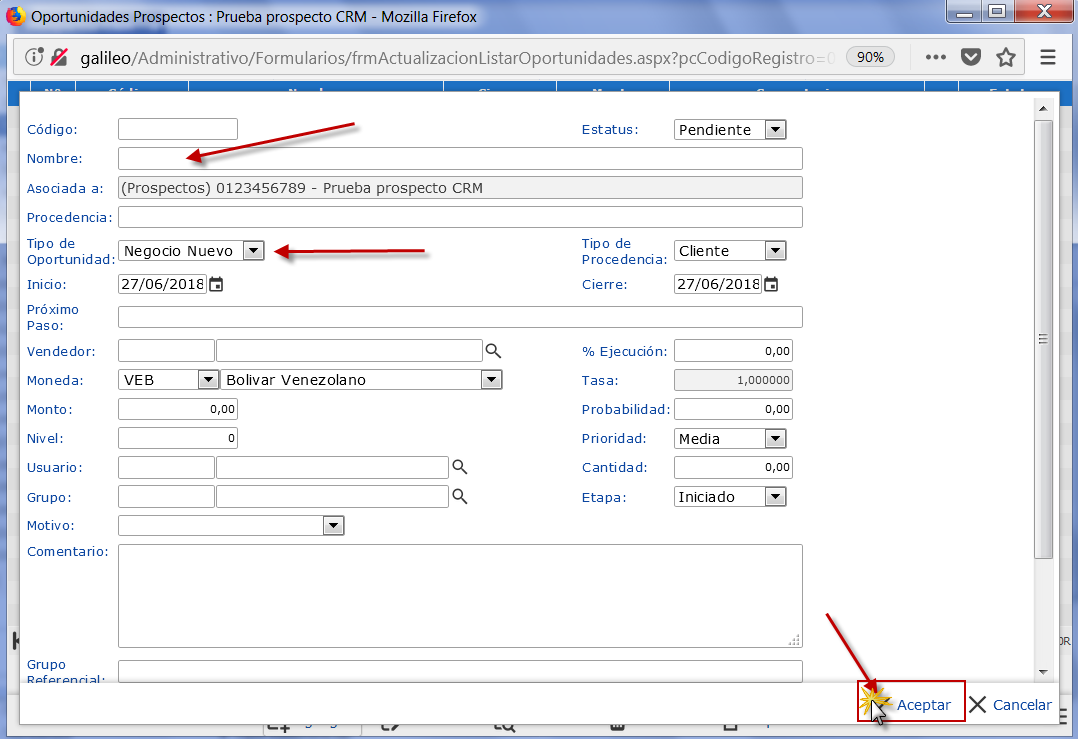
Task: Open the Prioridad dropdown
Action: coord(775,438)
